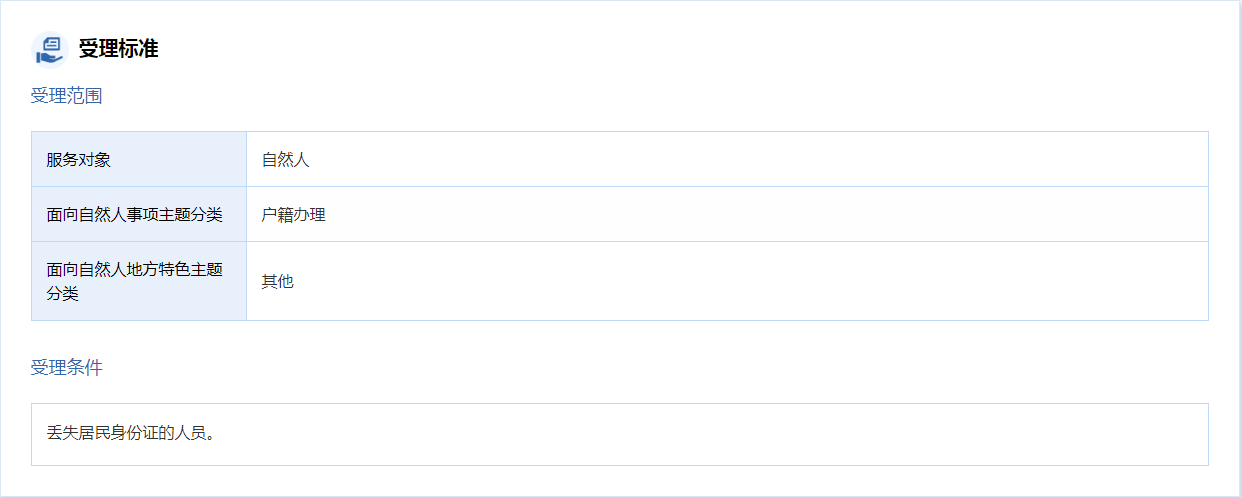1242x498 pixels.
Task: Click the empty area right of 其他
Action: (750, 281)
